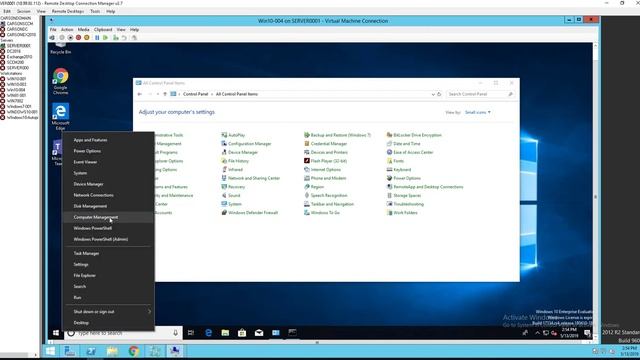
Task: Click the red Shut Down VM toolbar button
Action: coord(78,38)
